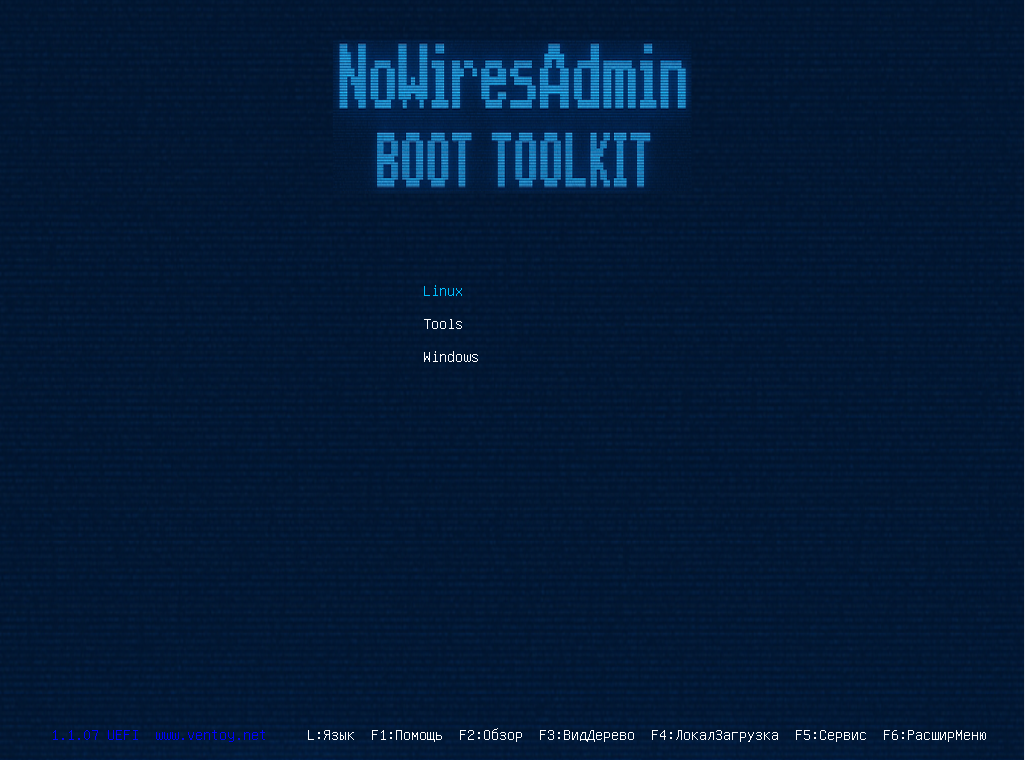The width and height of the screenshot is (1025, 760).
Task: Select the Linux boot menu entry
Action: tap(443, 291)
